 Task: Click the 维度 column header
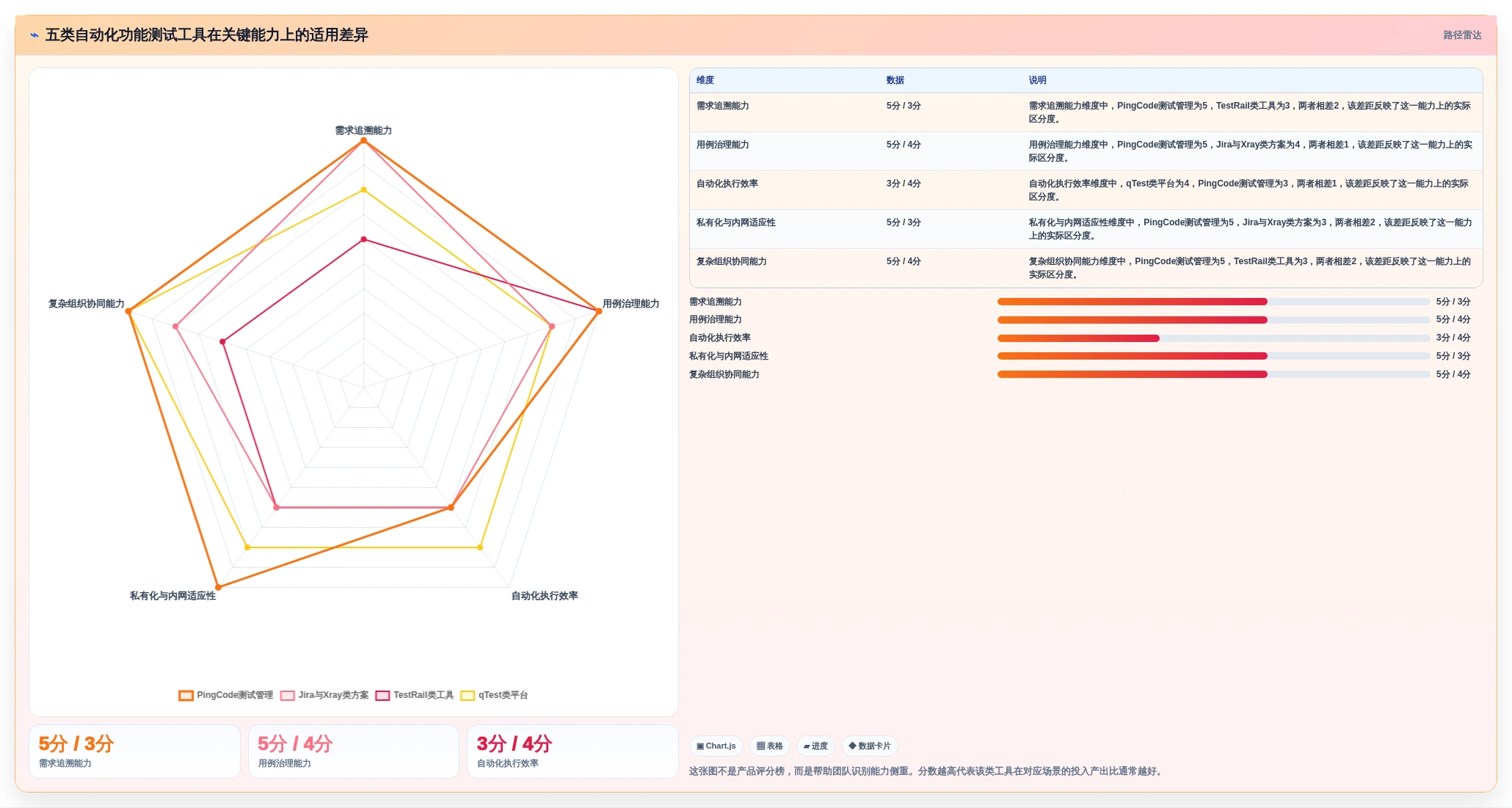click(705, 80)
